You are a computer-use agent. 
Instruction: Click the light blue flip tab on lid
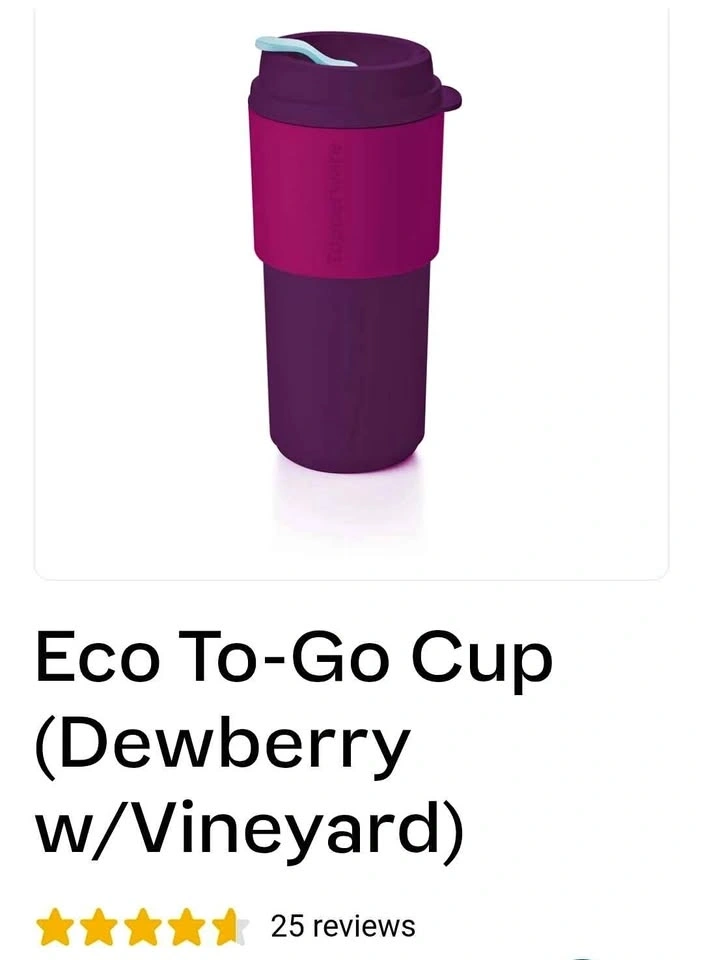(x=306, y=51)
